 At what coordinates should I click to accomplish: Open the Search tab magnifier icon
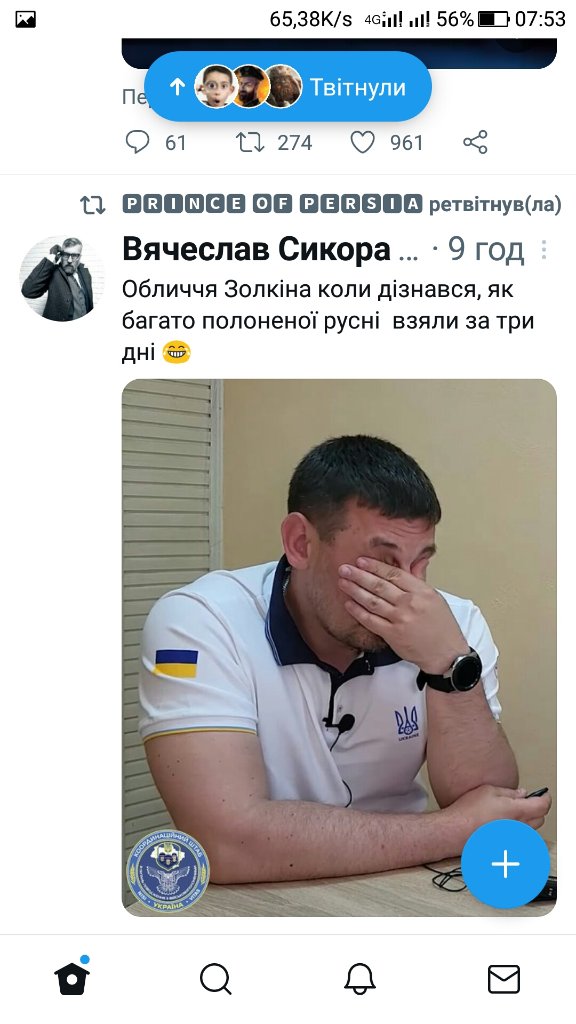(216, 980)
